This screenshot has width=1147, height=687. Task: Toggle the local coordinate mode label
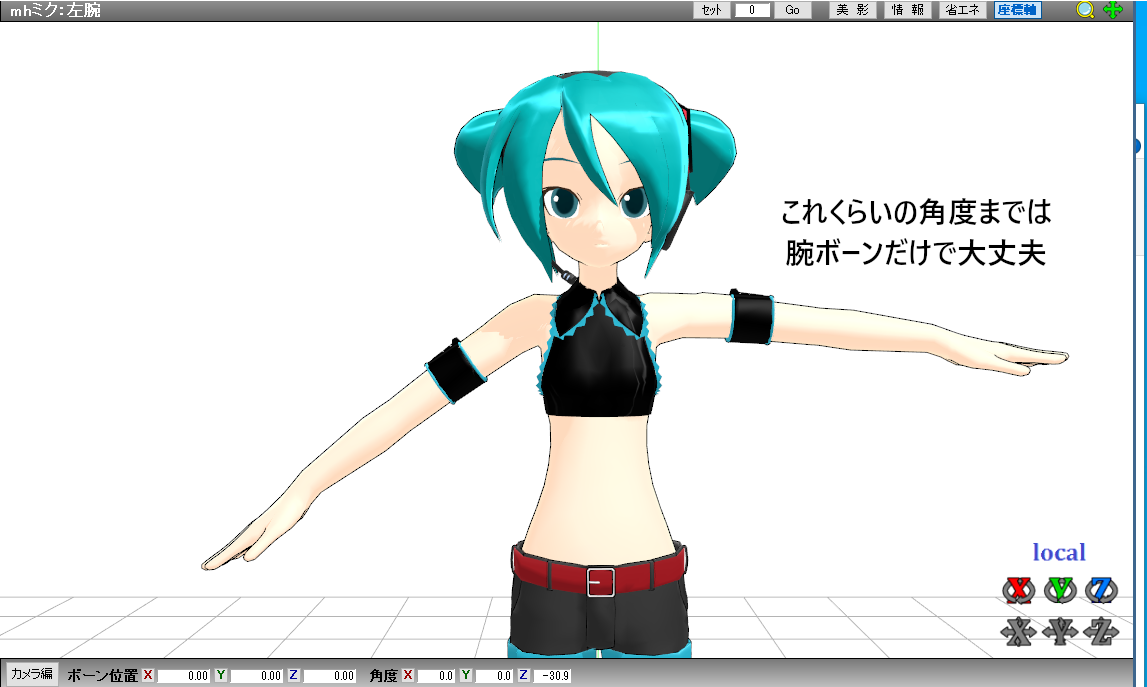click(1058, 552)
